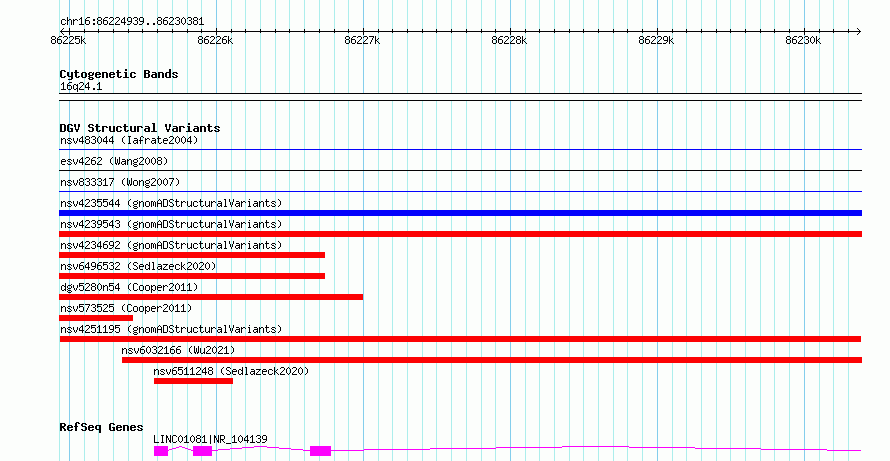Select the red nsv6511248 Sedlazeck2020 bar
Image resolution: width=890 pixels, height=461 pixels.
pyautogui.click(x=194, y=381)
